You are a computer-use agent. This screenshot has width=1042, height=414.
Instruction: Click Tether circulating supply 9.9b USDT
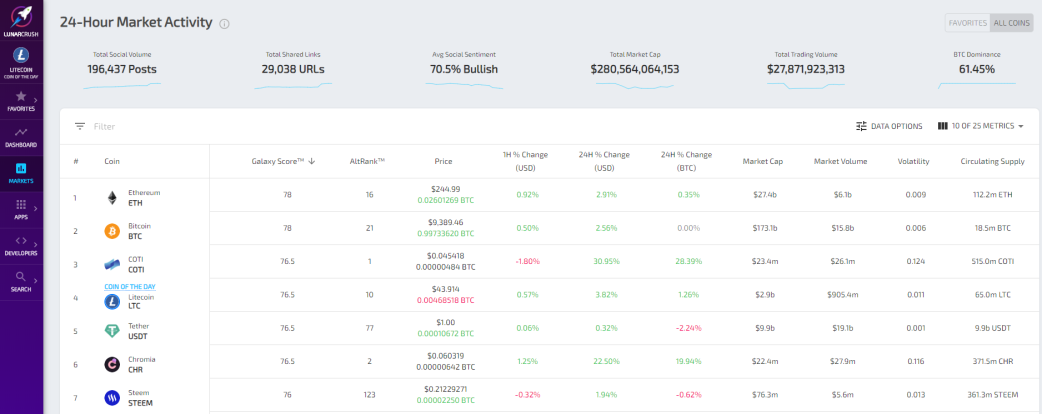pyautogui.click(x=992, y=328)
